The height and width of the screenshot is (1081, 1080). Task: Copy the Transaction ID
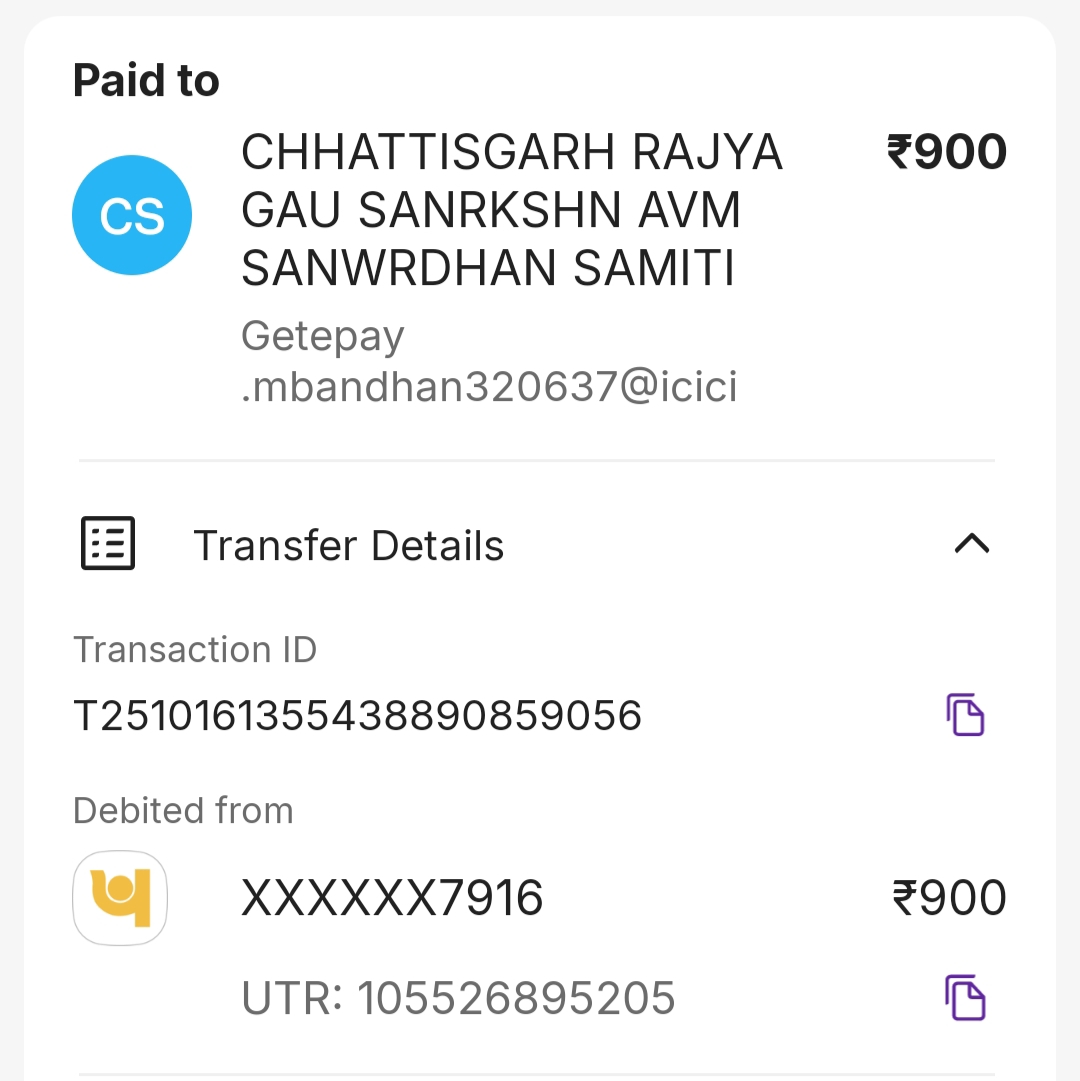tap(965, 715)
